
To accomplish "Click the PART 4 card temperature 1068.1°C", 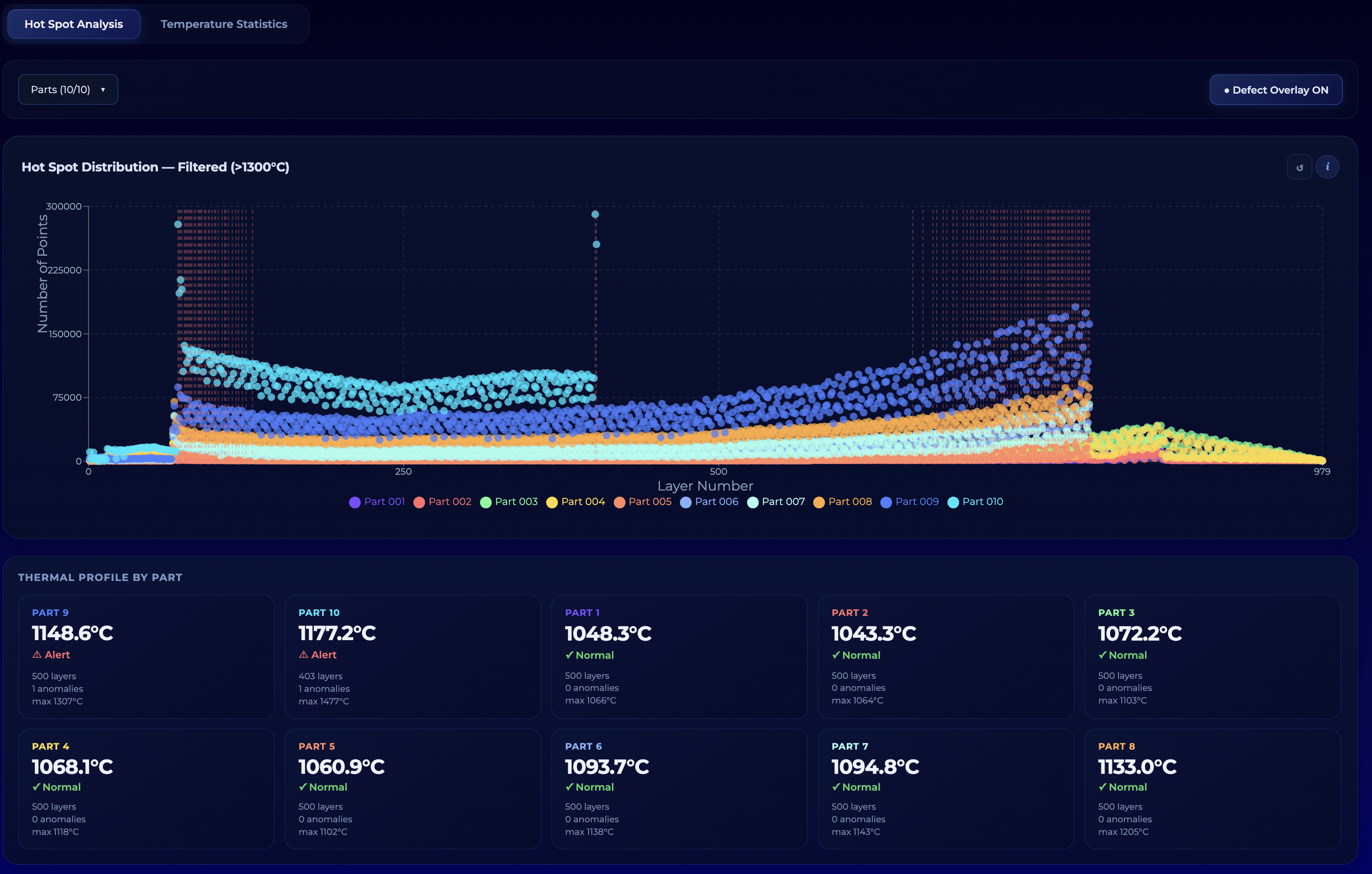I will point(72,767).
